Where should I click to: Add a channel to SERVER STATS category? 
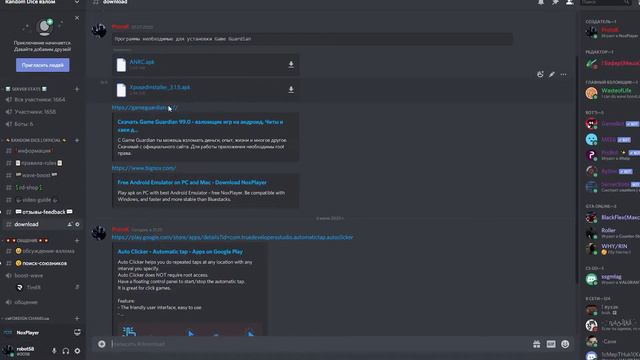(x=77, y=89)
